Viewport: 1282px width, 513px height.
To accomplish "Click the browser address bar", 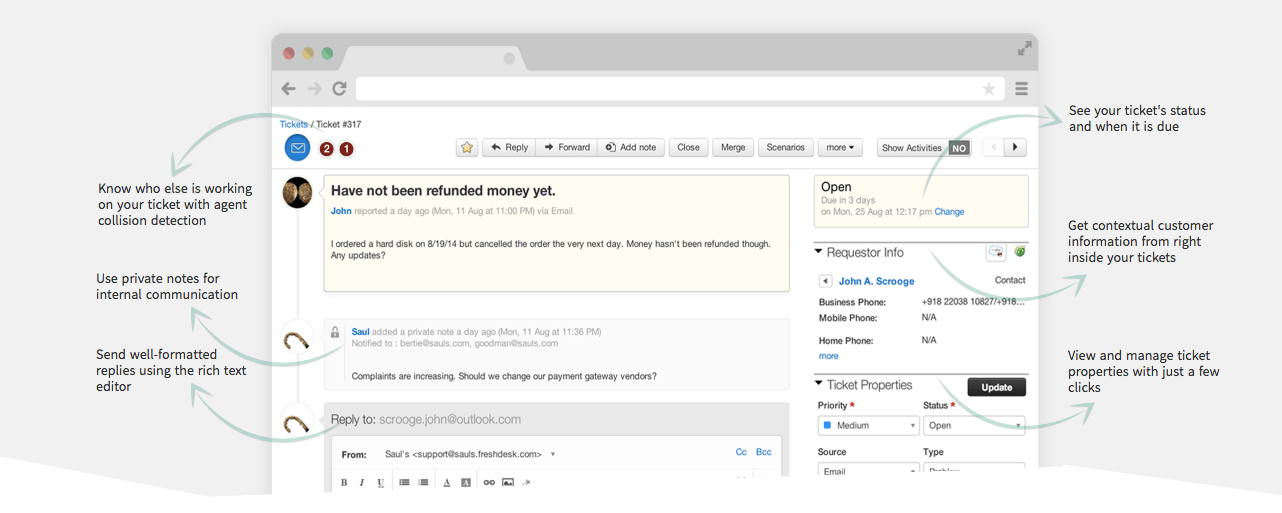I will [x=680, y=89].
